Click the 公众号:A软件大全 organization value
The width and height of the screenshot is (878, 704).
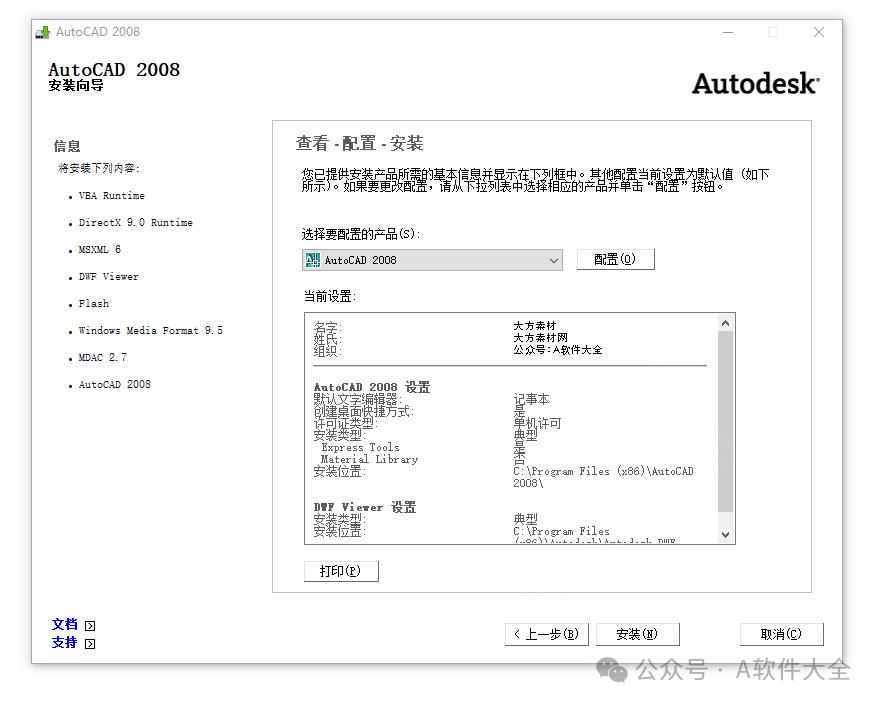coord(558,350)
